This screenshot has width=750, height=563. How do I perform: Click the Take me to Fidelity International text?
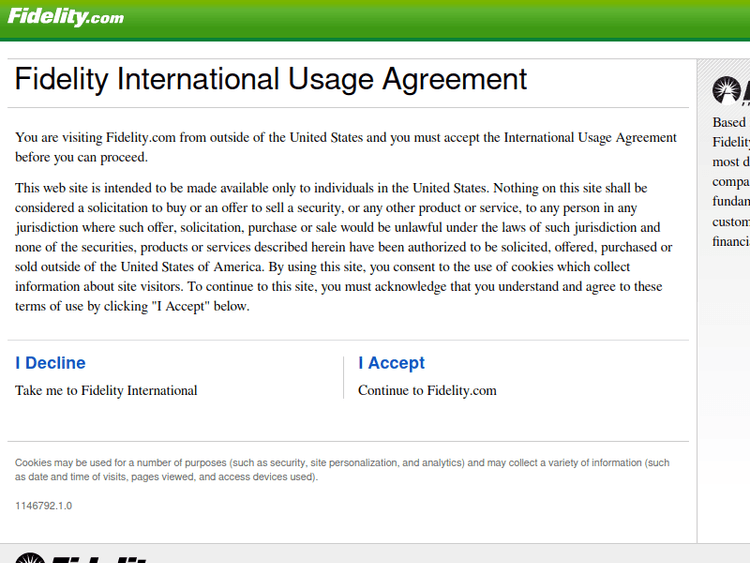click(x=106, y=390)
